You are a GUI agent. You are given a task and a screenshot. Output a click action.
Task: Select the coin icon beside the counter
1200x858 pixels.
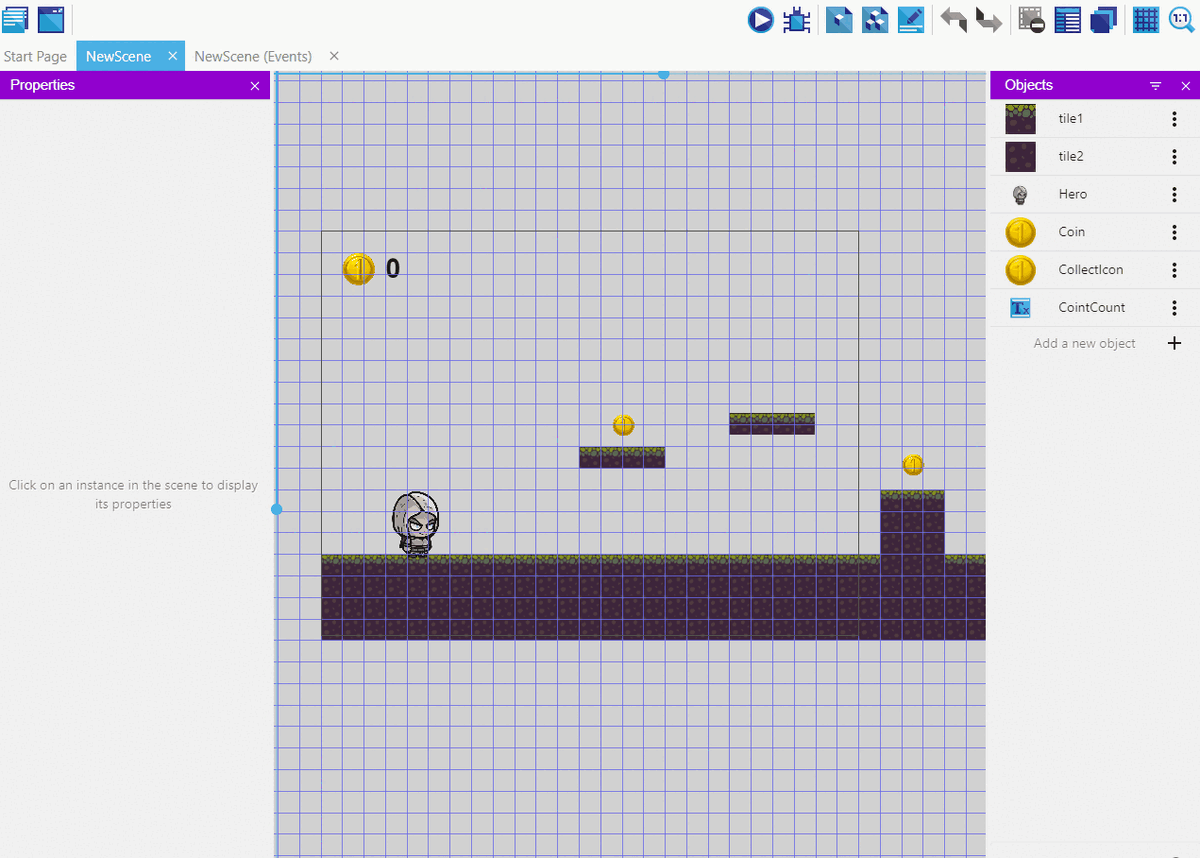coord(359,269)
